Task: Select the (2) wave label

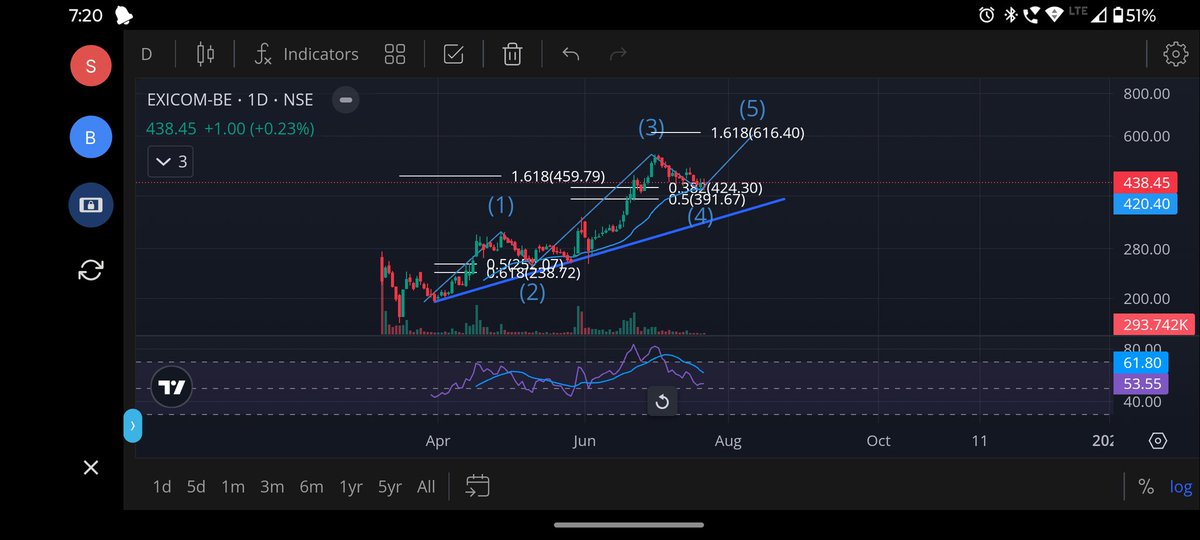Action: pos(532,292)
